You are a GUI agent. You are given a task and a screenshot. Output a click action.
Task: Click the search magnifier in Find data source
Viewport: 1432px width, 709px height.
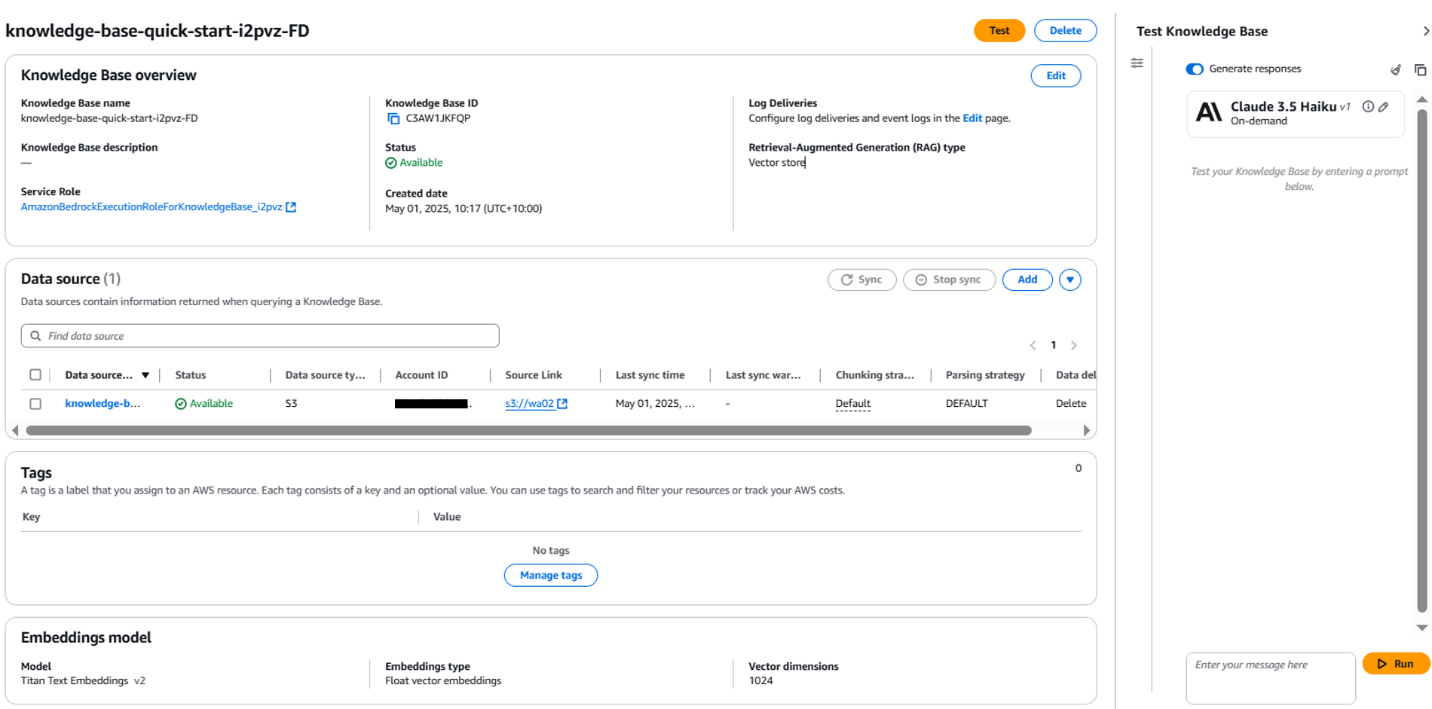tap(36, 336)
